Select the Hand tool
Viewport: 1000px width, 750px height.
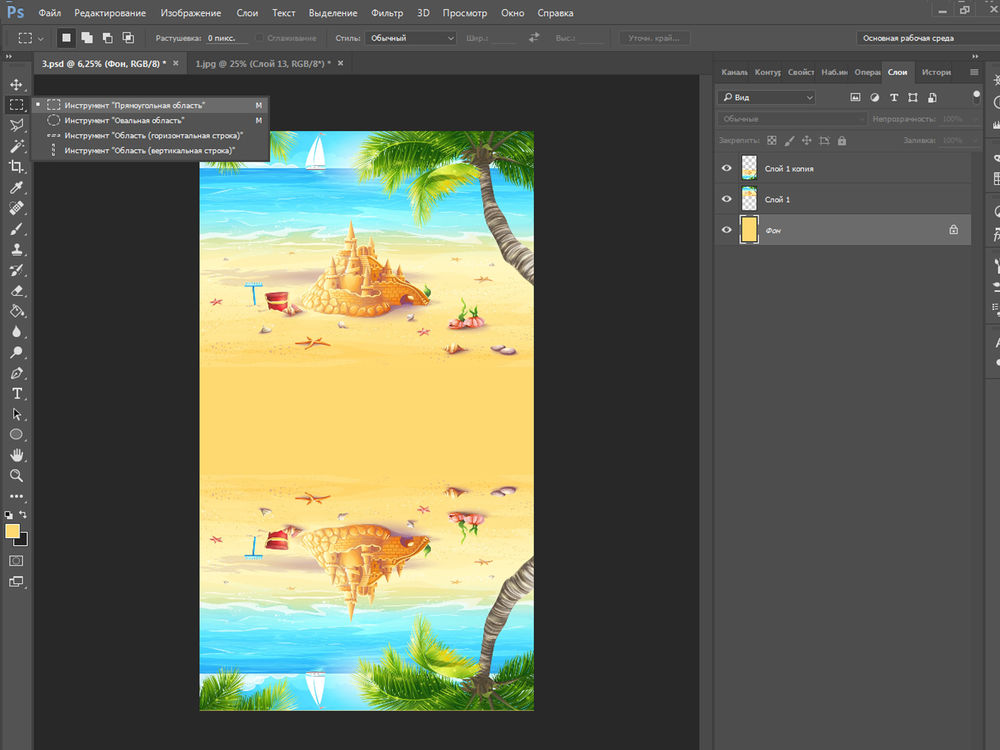pos(16,455)
